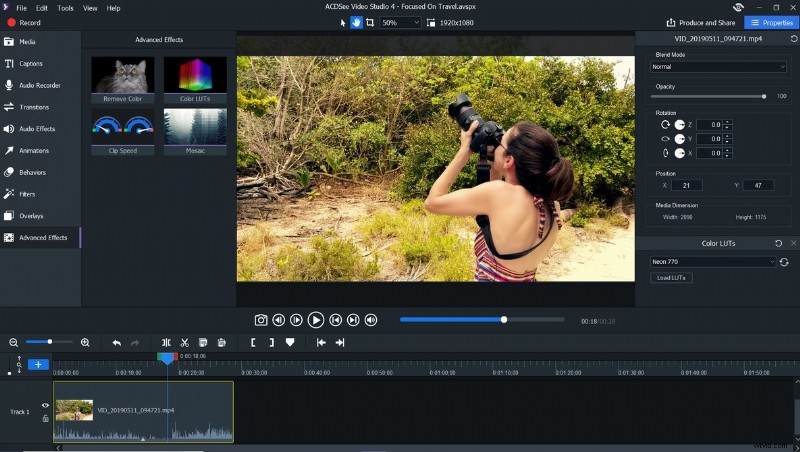Click the Z rotation dial
Image resolution: width=800 pixels, height=452 pixels.
(680, 124)
